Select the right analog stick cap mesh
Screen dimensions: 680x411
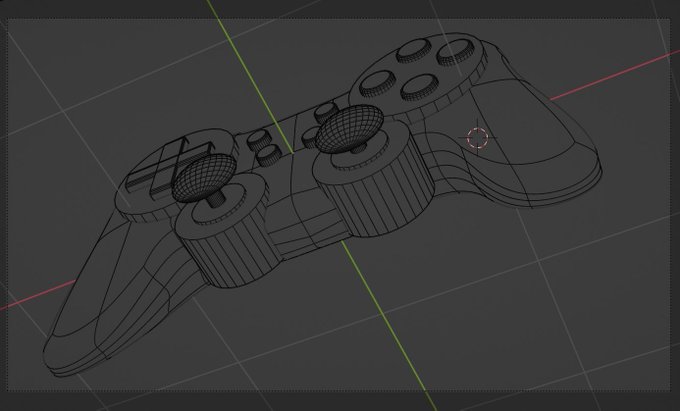(350, 128)
